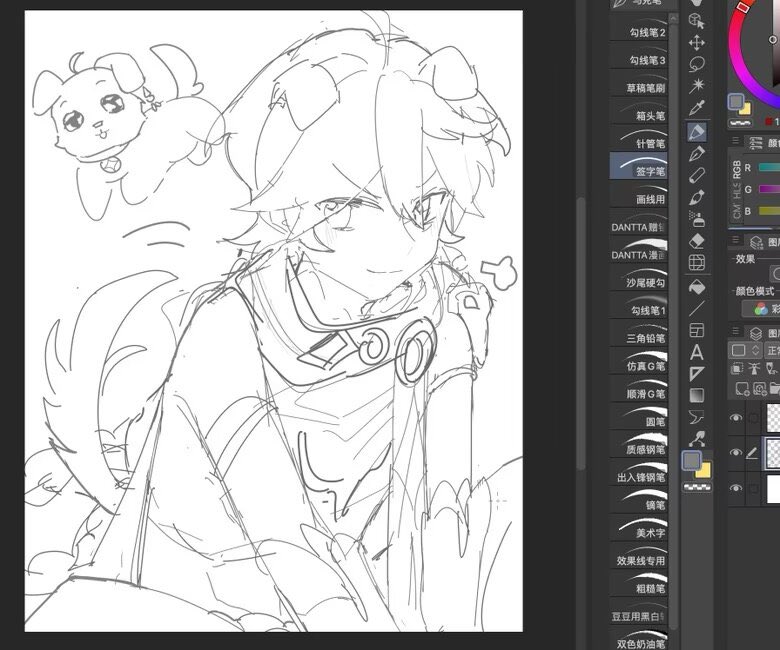Select the triangle ruler tool
Image resolution: width=780 pixels, height=650 pixels.
[x=696, y=374]
